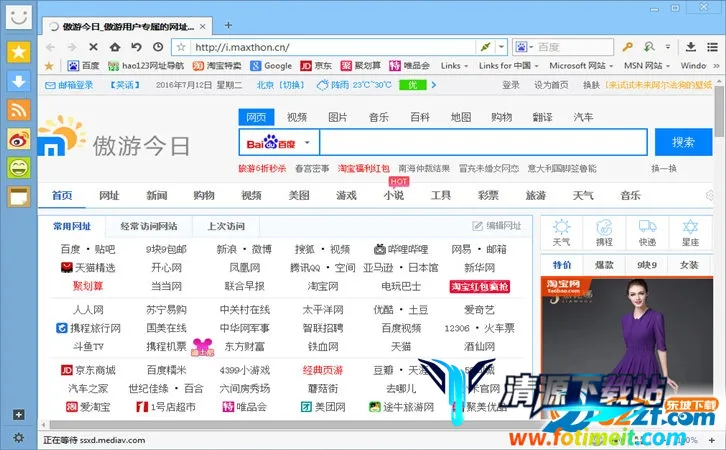The image size is (726, 450).
Task: Open the new tab with plus button
Action: [228, 25]
